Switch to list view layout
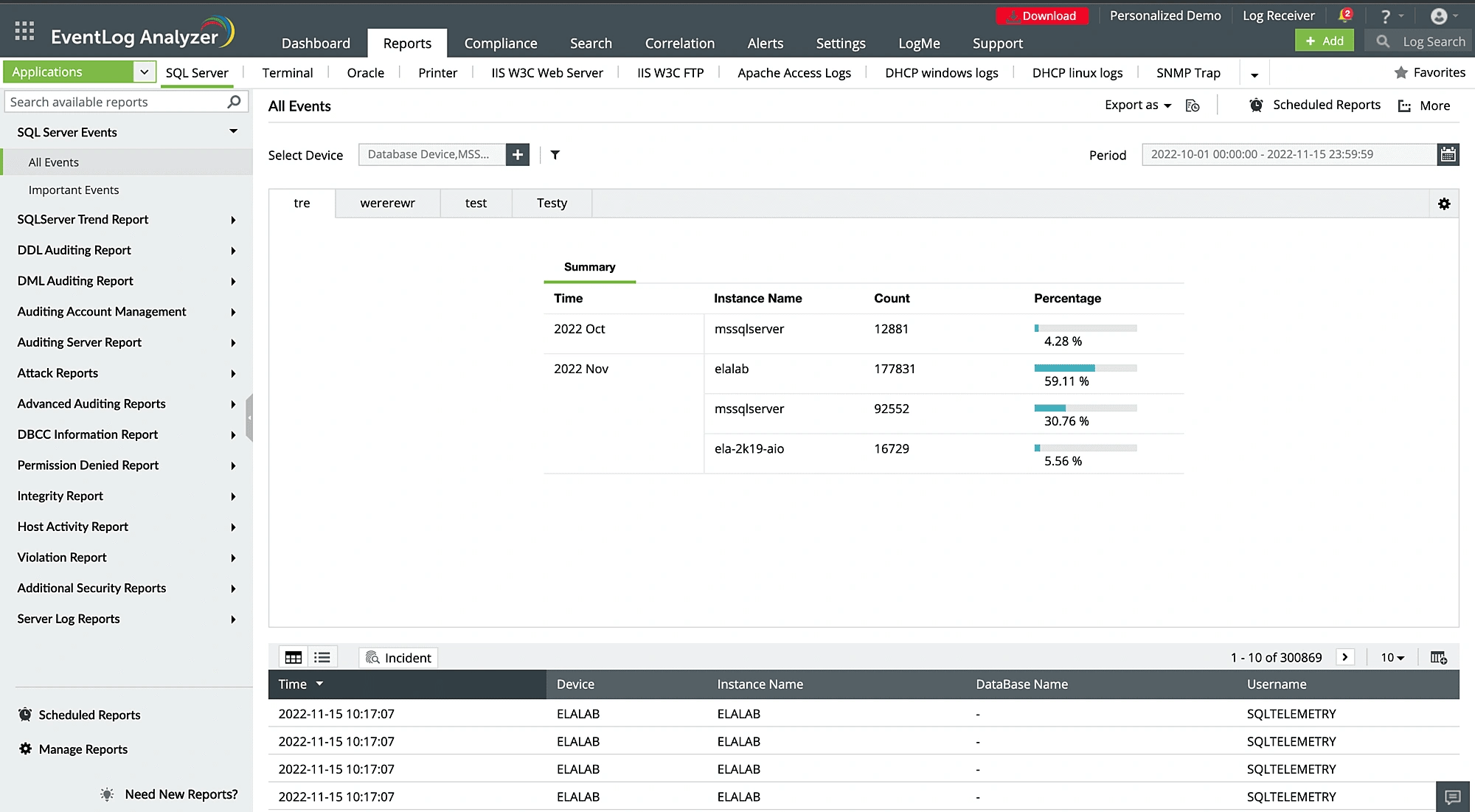This screenshot has width=1475, height=812. click(x=322, y=657)
